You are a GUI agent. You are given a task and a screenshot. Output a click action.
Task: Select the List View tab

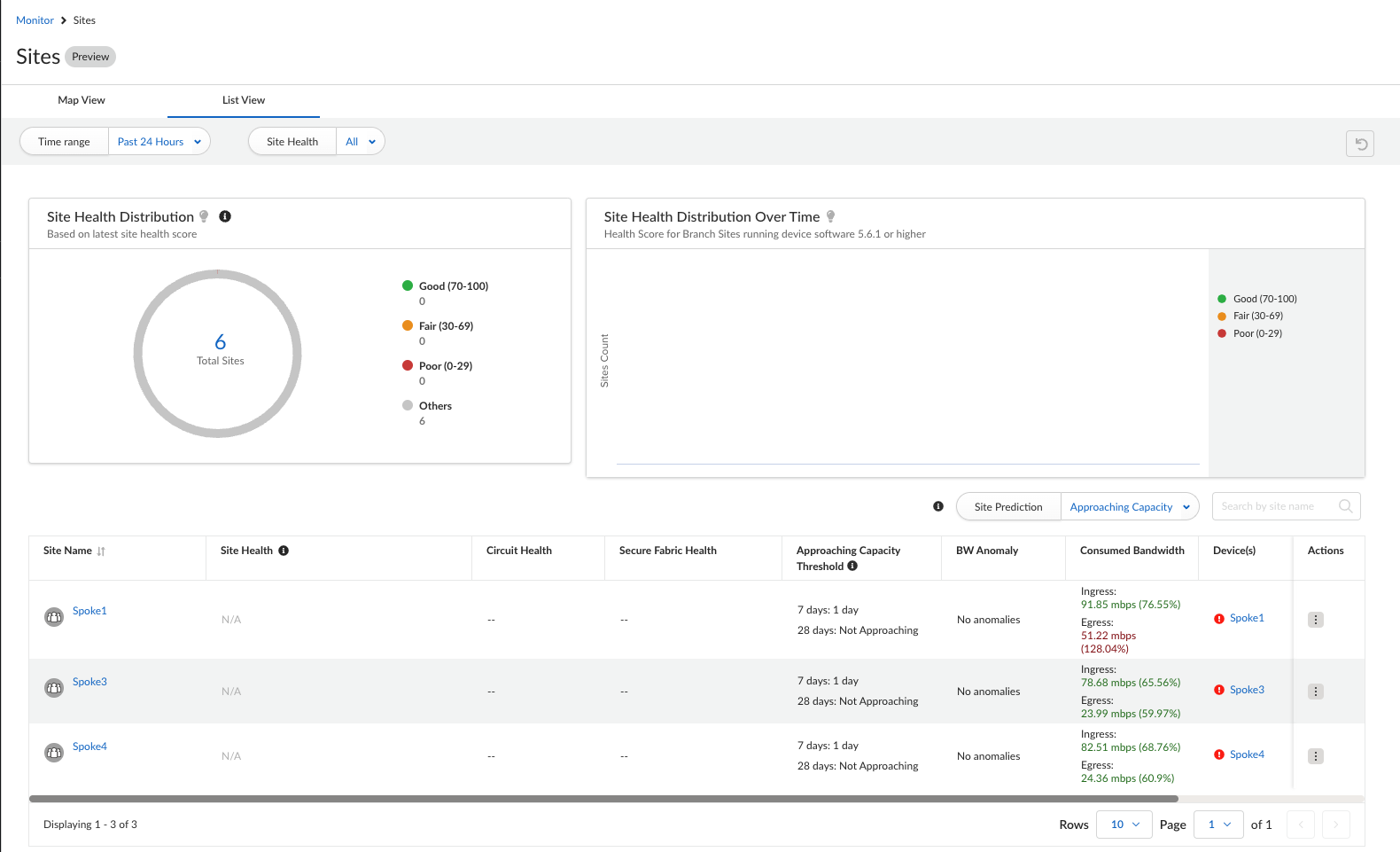[x=244, y=100]
